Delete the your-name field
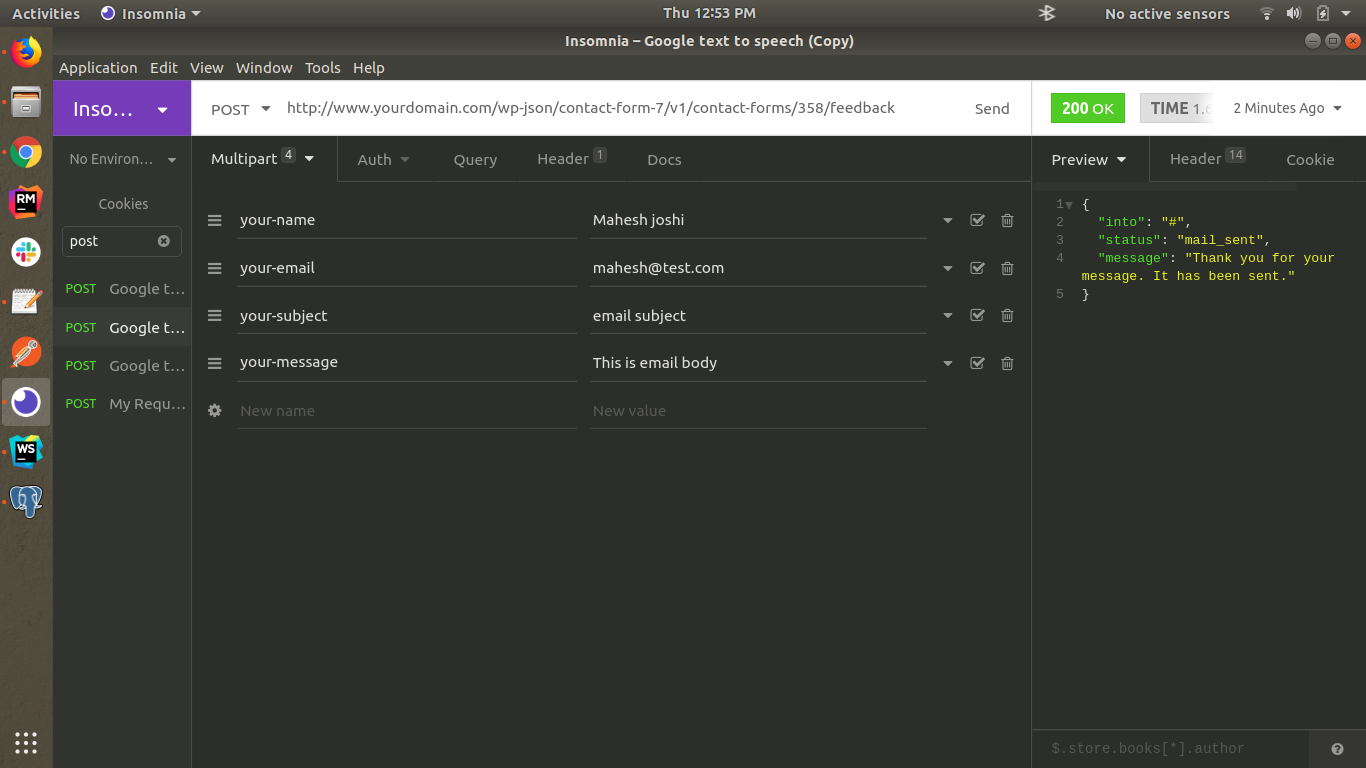Screen dimensions: 1366x768 [x=1007, y=220]
